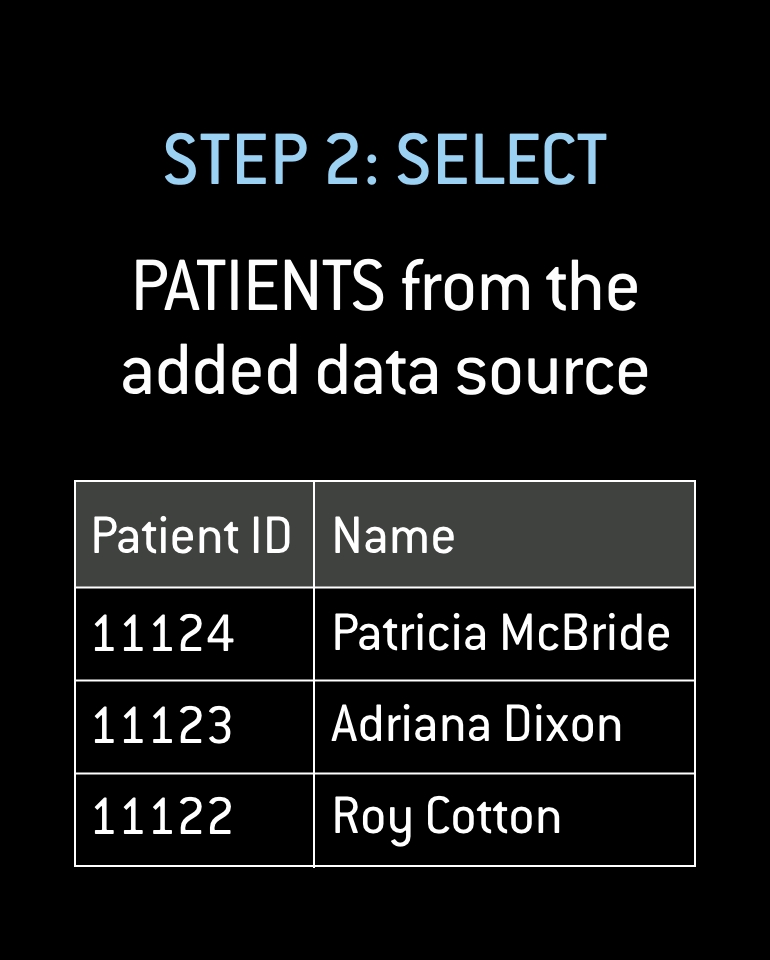The width and height of the screenshot is (770, 960).
Task: Click the blue SELECT word in heading
Action: coord(502,159)
